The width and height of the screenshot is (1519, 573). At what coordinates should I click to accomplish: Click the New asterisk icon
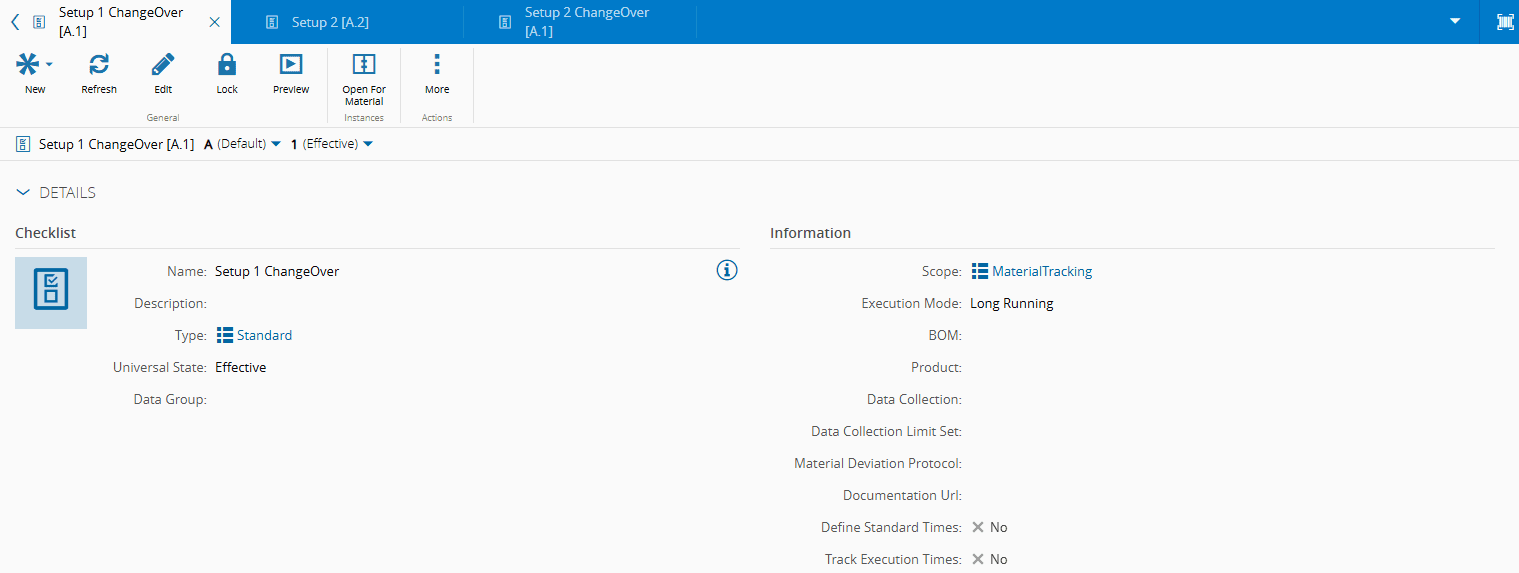pyautogui.click(x=28, y=65)
